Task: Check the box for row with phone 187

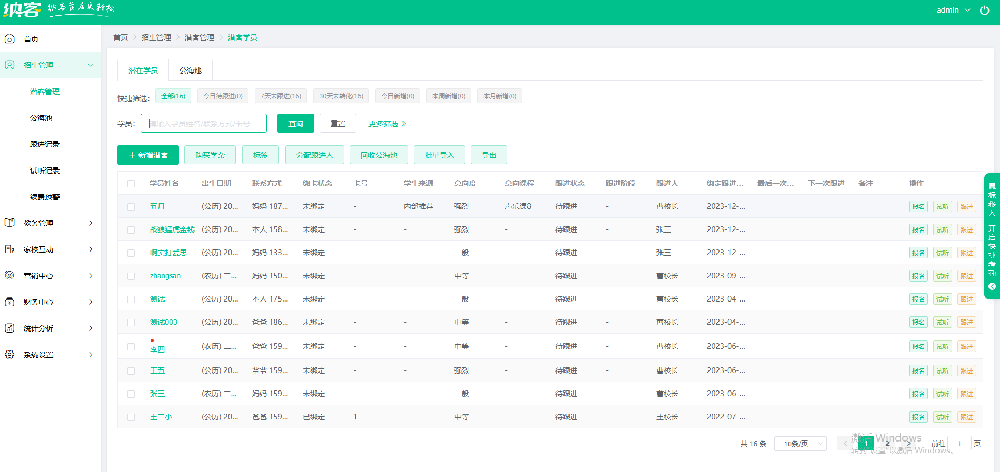Action: 131,207
